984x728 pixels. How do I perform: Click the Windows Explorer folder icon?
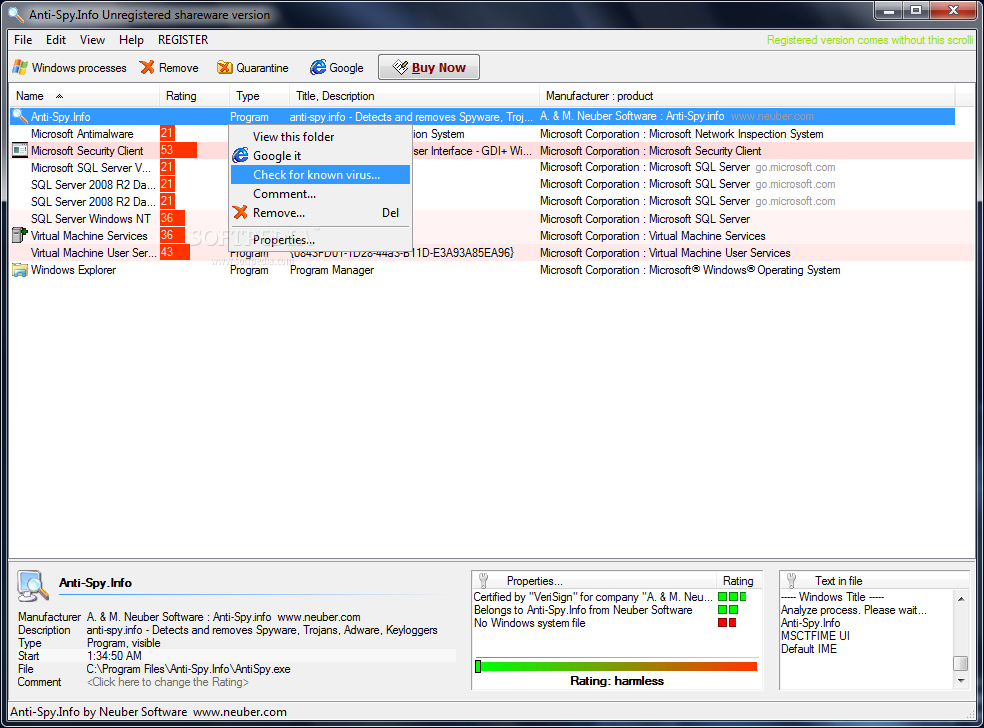(20, 270)
